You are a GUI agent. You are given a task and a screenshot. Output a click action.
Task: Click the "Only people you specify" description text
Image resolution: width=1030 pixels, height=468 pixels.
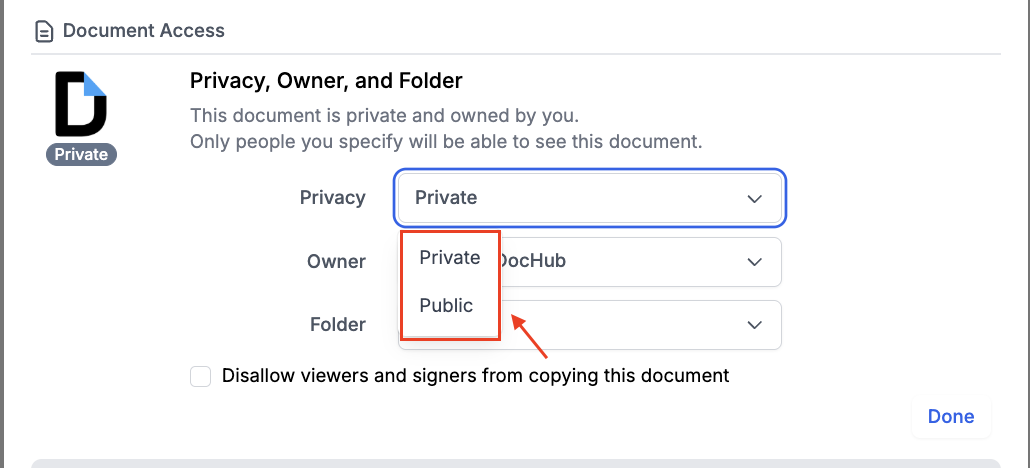tap(446, 141)
